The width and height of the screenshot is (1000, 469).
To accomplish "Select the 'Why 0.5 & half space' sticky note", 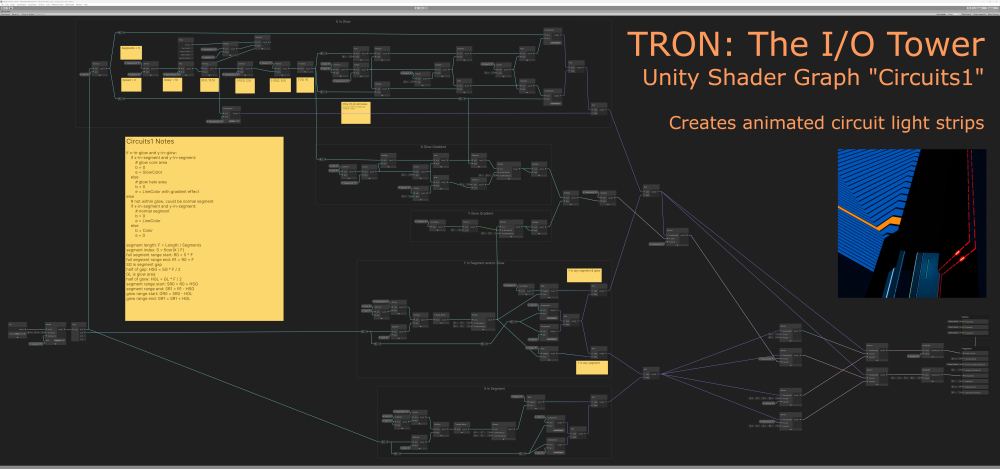I will (x=355, y=112).
